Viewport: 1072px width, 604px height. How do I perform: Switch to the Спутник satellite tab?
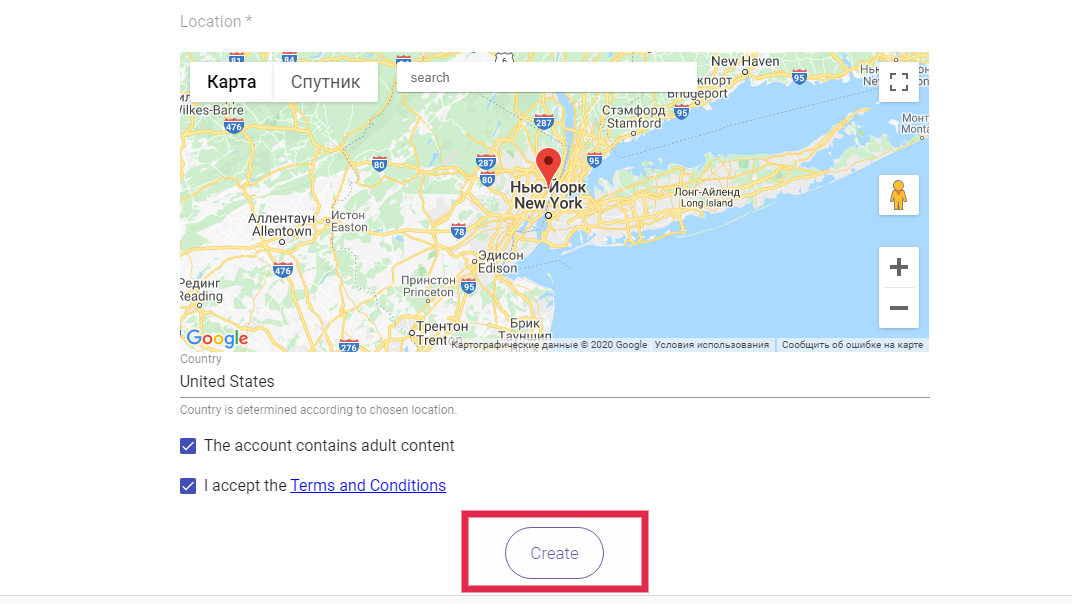pyautogui.click(x=325, y=82)
